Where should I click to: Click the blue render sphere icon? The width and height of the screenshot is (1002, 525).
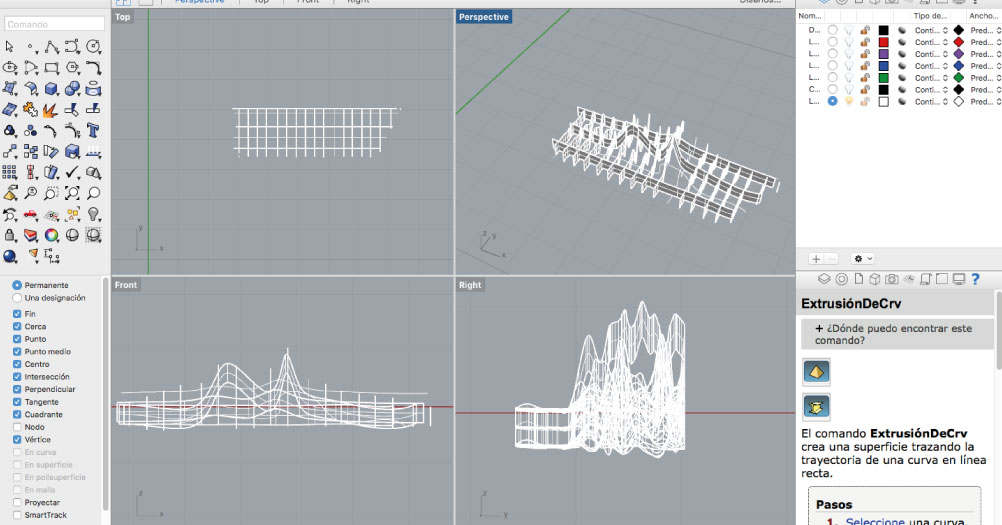(x=10, y=257)
